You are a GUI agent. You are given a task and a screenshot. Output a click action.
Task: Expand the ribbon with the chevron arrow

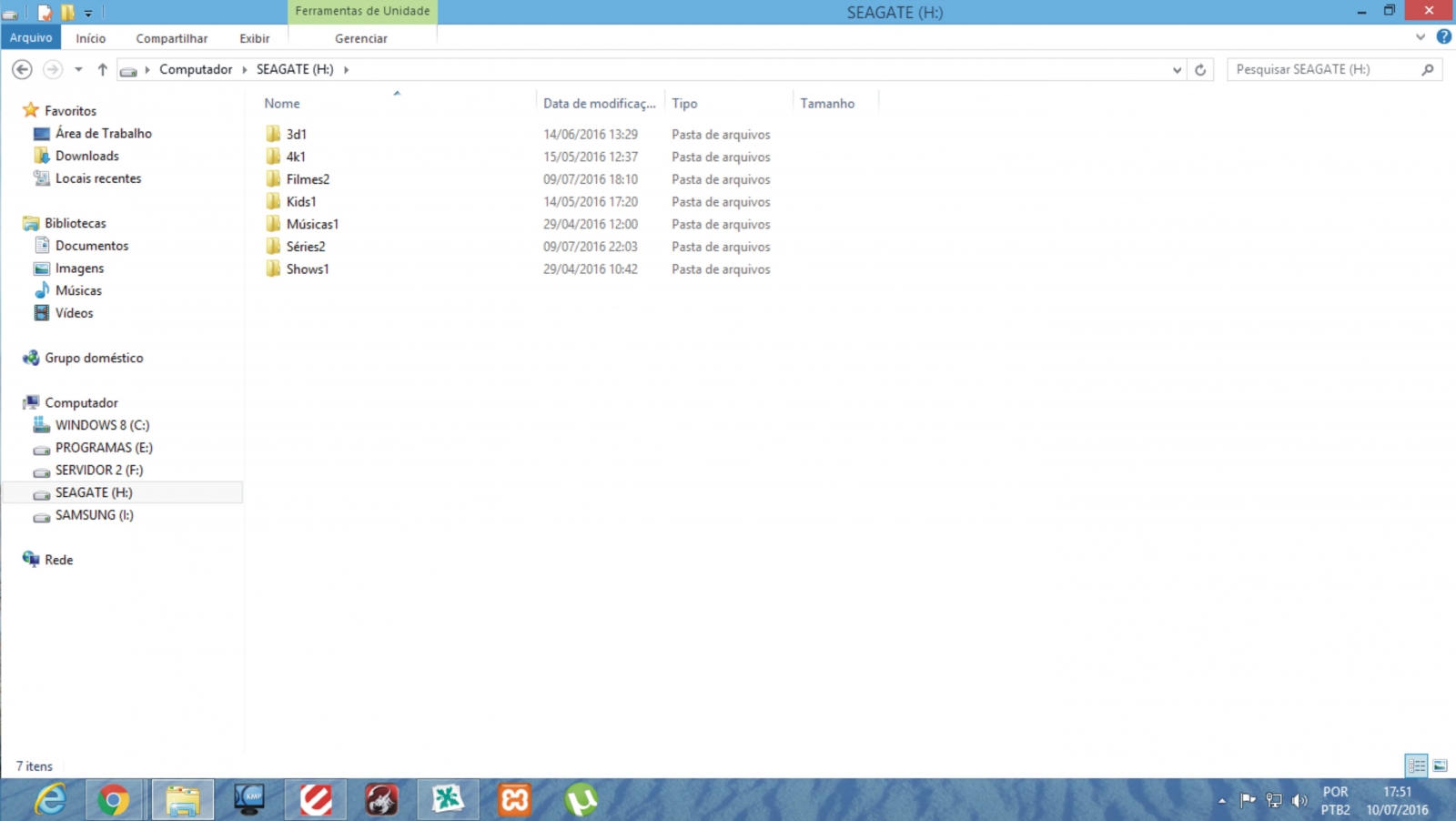[x=1421, y=37]
